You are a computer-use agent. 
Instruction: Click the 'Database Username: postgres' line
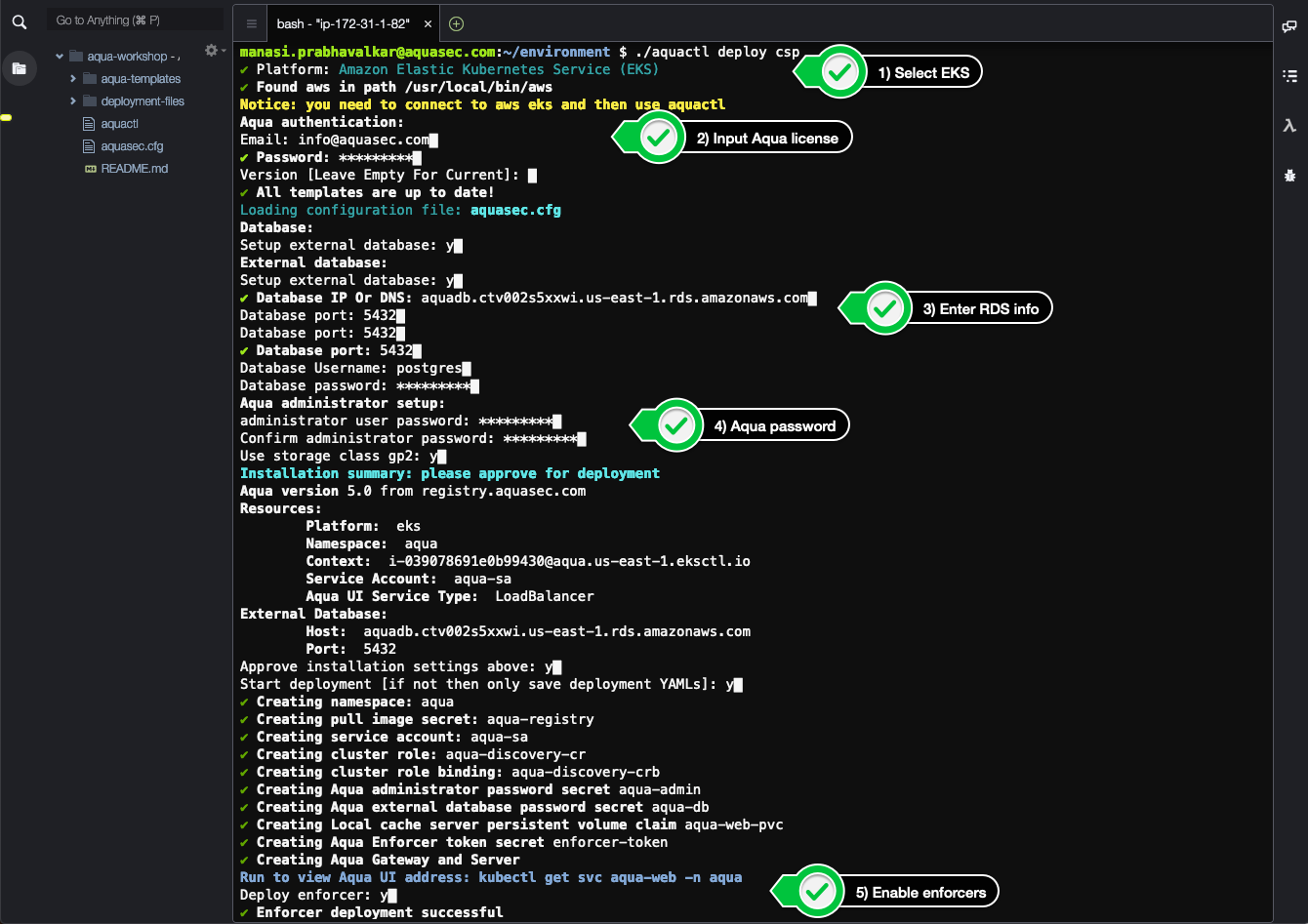355,368
